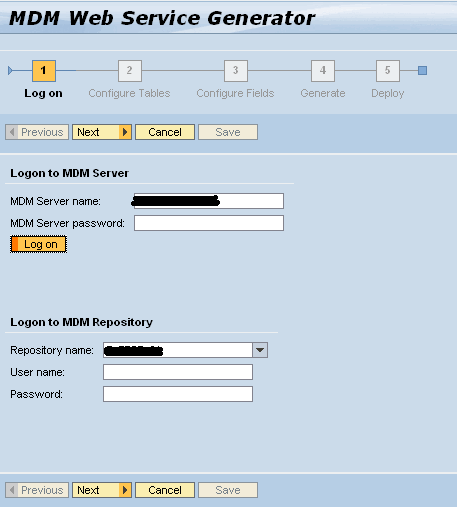Click the roadmap end square marker
The width and height of the screenshot is (458, 507).
422,70
